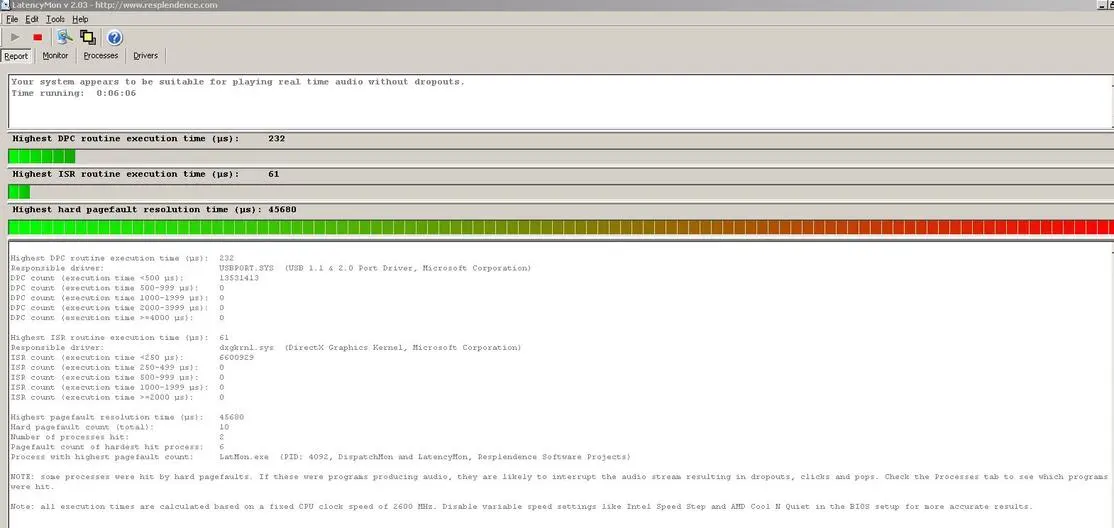This screenshot has height=528, width=1114.
Task: Click the 'suitable for playing real time audio' message
Action: coord(238,82)
